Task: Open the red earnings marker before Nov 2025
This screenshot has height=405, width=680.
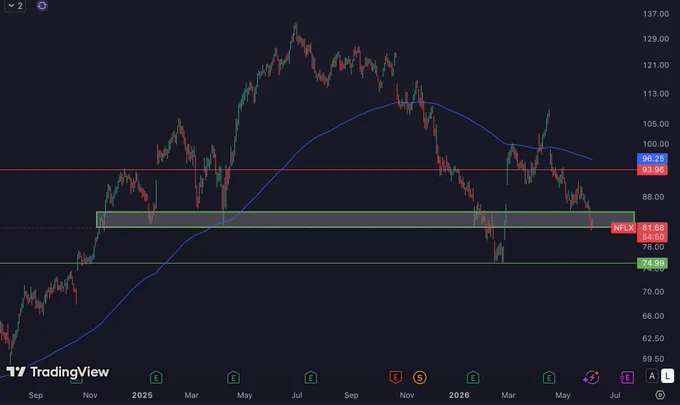Action: click(x=395, y=378)
